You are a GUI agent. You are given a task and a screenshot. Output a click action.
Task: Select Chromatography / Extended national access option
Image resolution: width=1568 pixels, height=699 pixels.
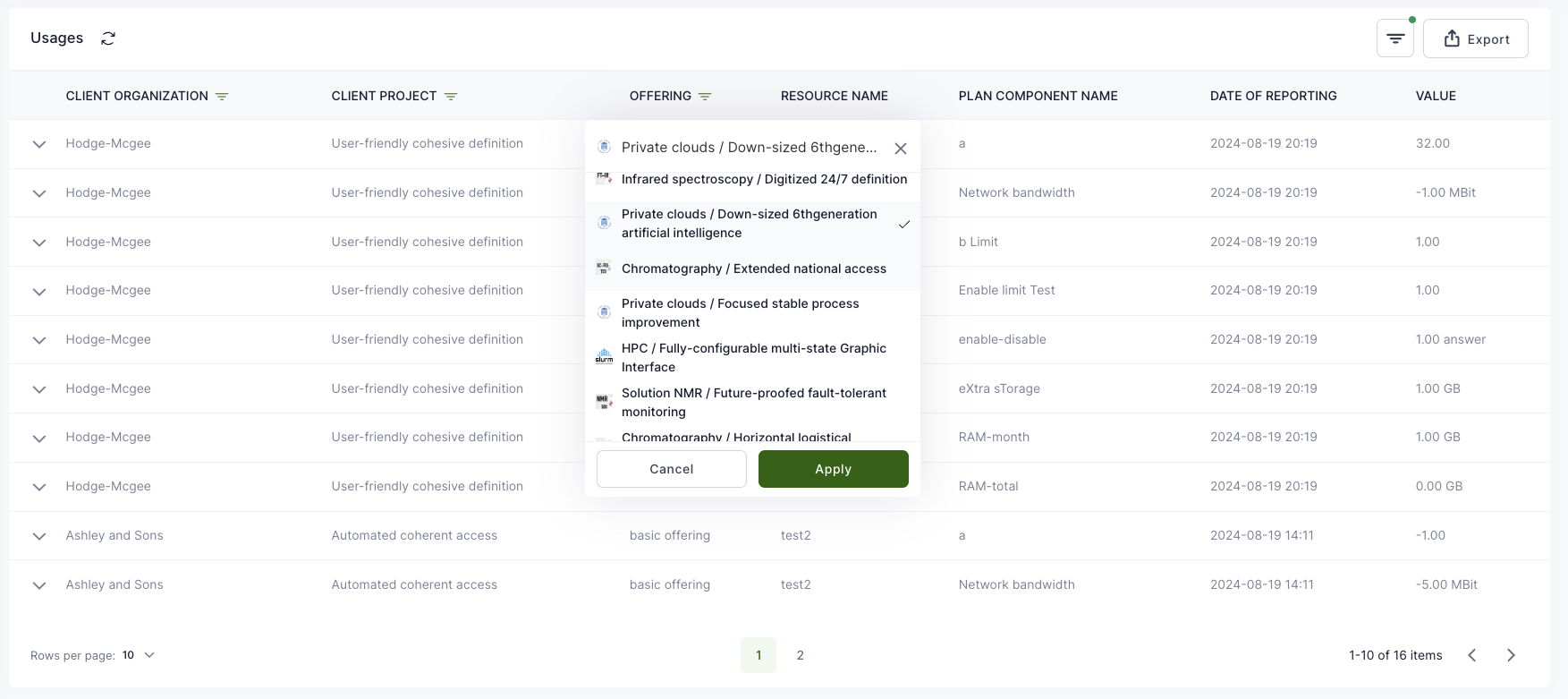[753, 269]
